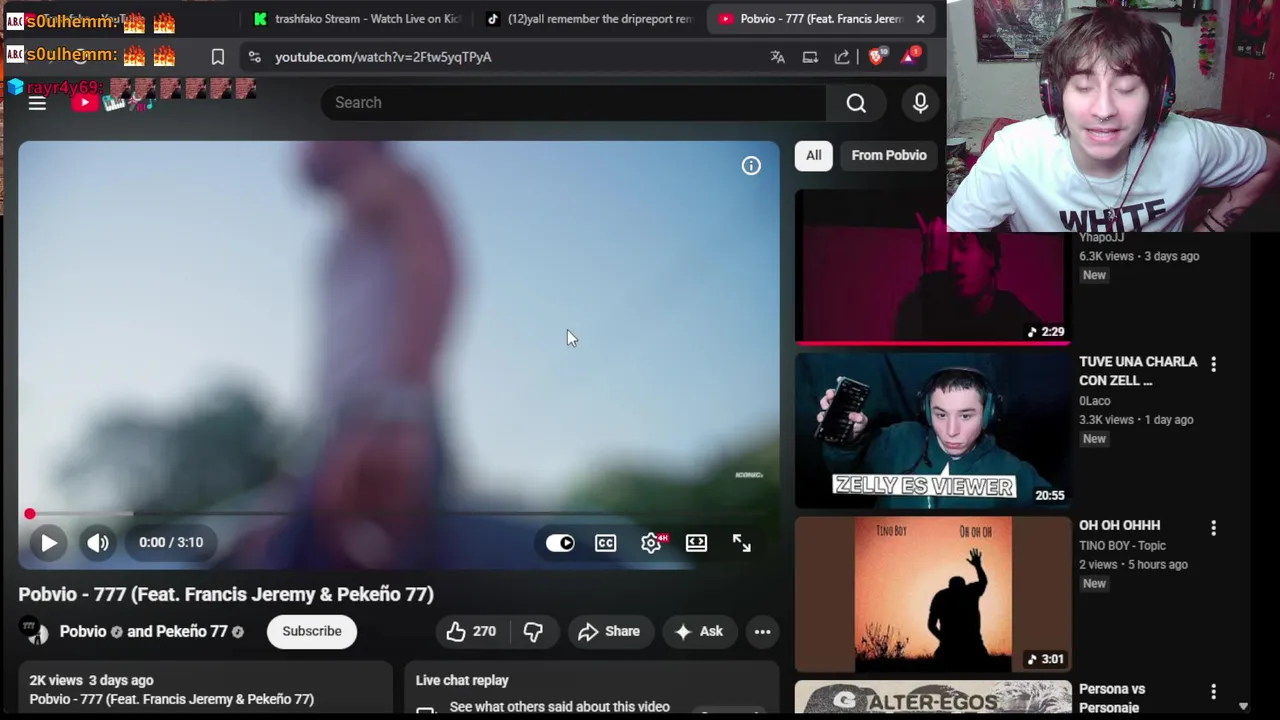Image resolution: width=1280 pixels, height=720 pixels.
Task: Open the YouTube hamburger guide menu
Action: (37, 102)
